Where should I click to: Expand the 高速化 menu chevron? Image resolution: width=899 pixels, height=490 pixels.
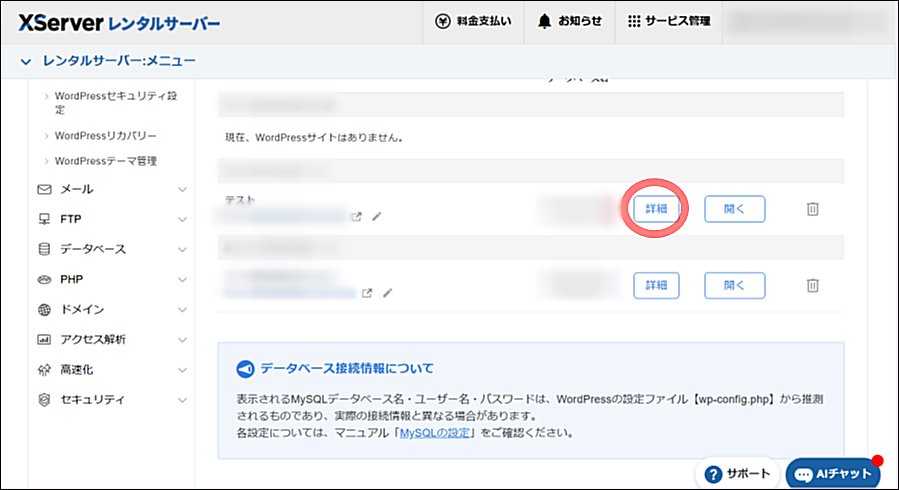182,370
